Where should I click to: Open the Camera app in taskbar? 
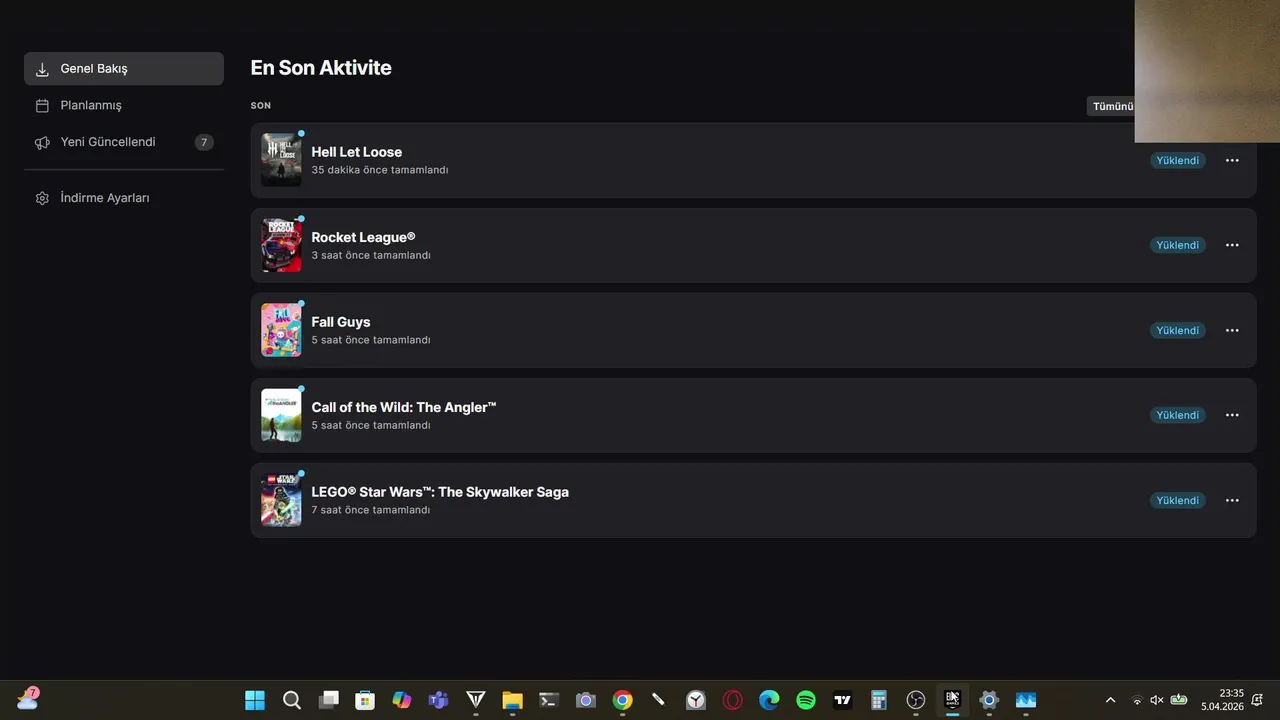click(586, 700)
